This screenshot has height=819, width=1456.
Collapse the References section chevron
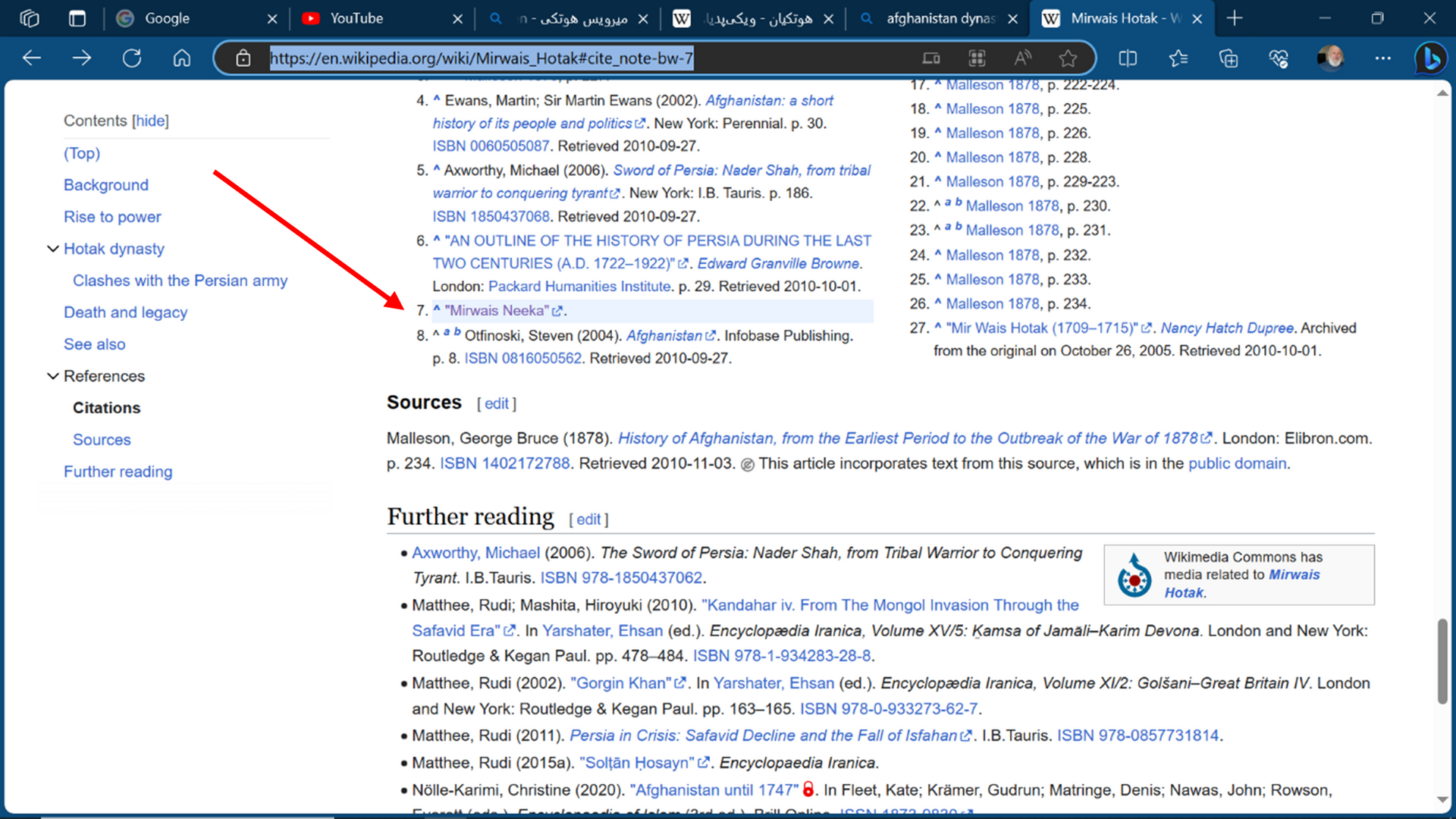(x=53, y=376)
